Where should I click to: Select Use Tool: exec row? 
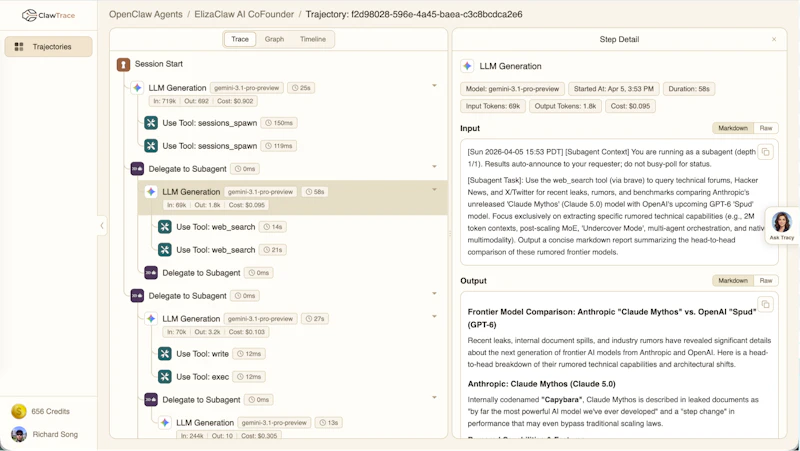pyautogui.click(x=212, y=377)
